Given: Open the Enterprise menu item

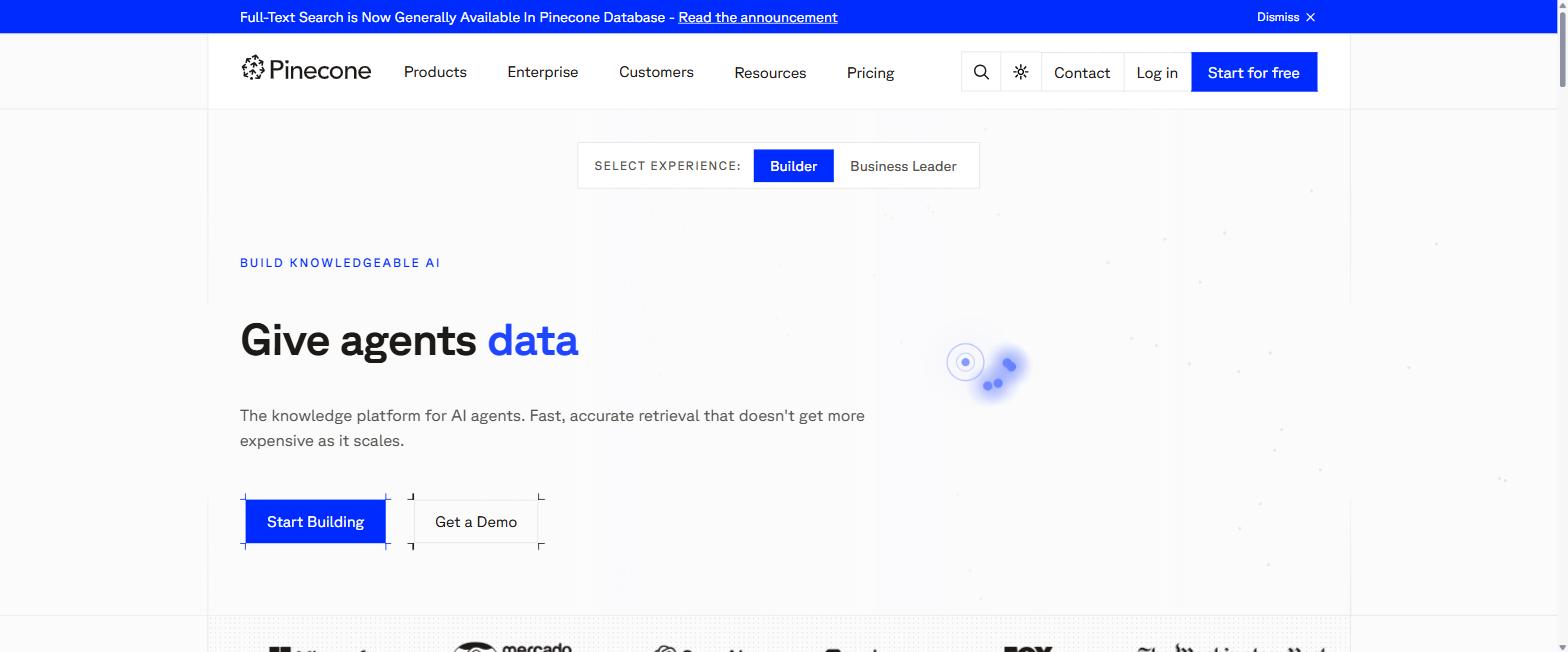Looking at the screenshot, I should [543, 72].
